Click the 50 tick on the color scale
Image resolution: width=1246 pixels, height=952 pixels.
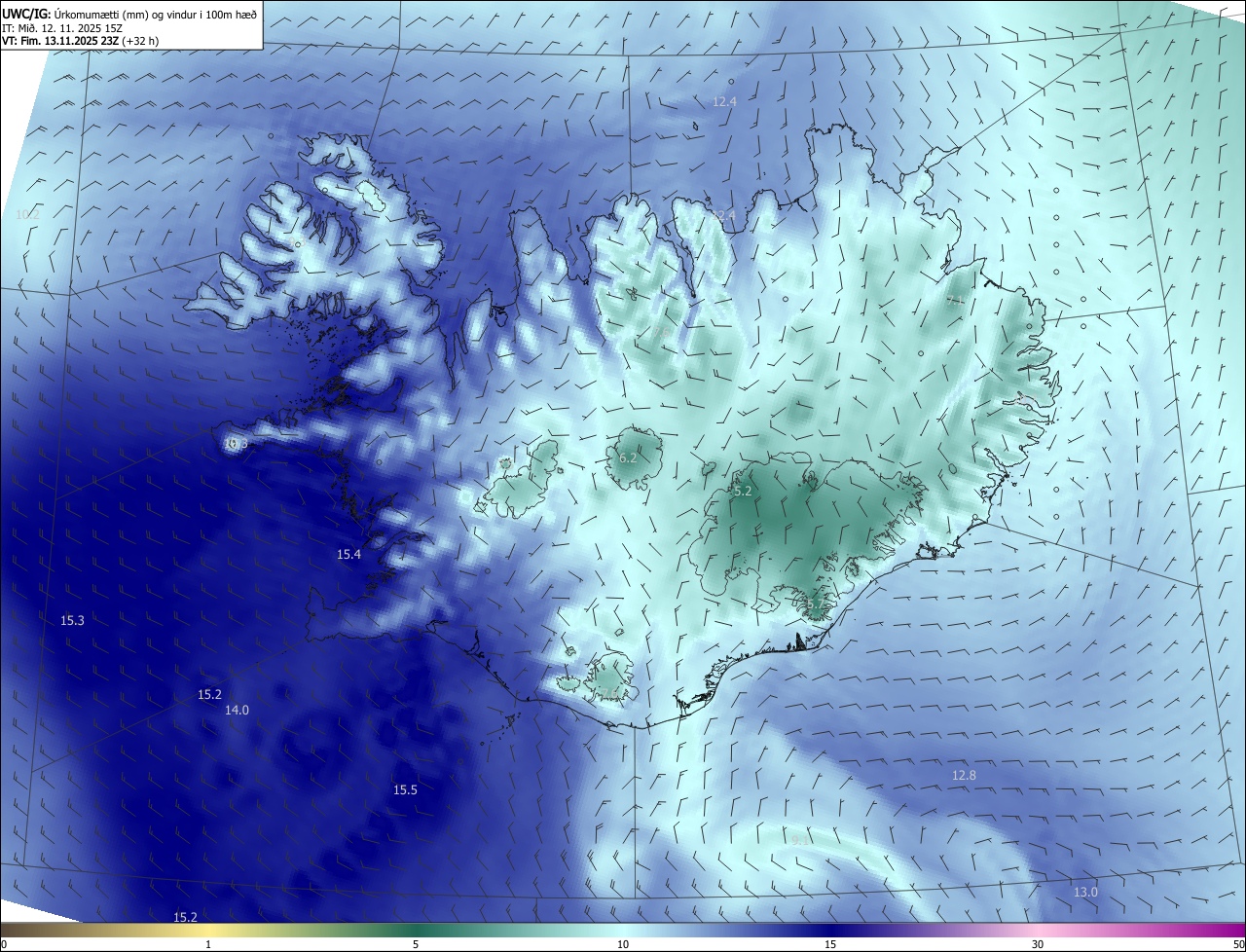click(1238, 944)
